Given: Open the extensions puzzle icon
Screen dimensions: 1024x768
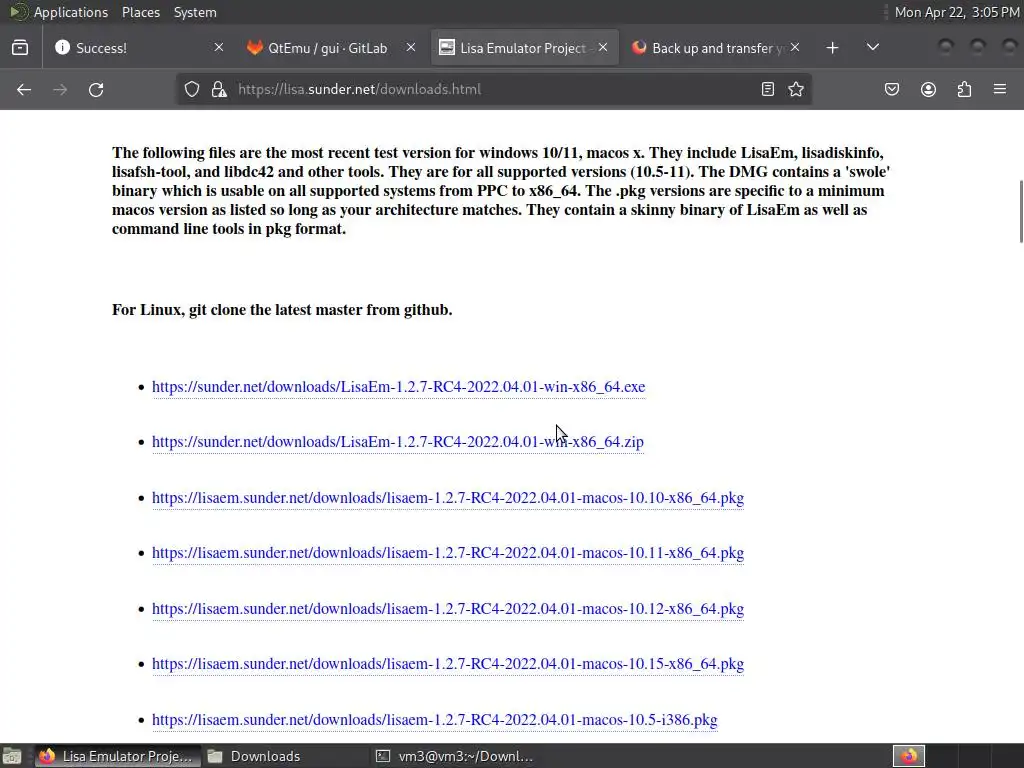Looking at the screenshot, I should tap(964, 89).
